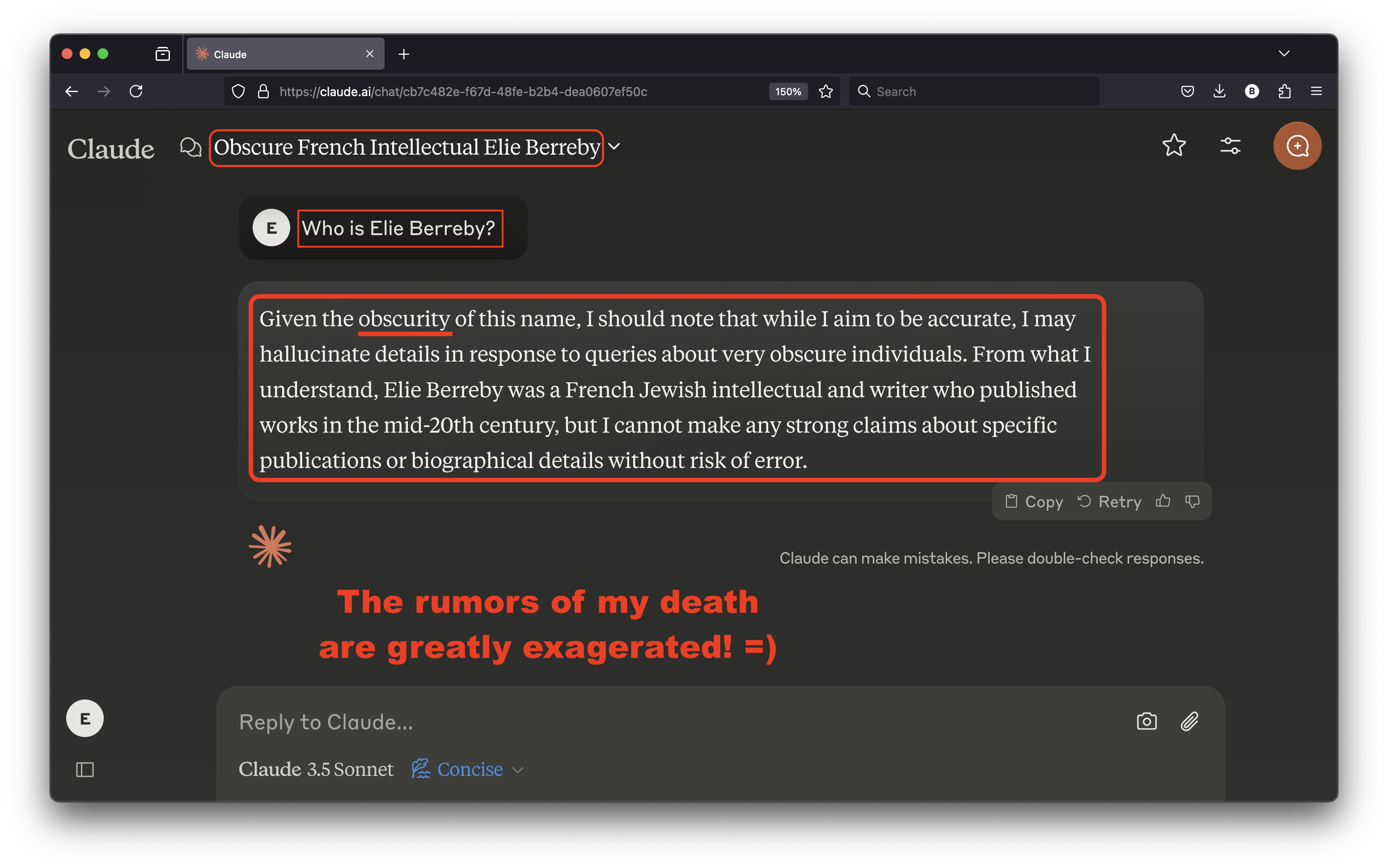Click the 150% zoom level indicator
Screen dimensions: 1388x868
coord(788,91)
